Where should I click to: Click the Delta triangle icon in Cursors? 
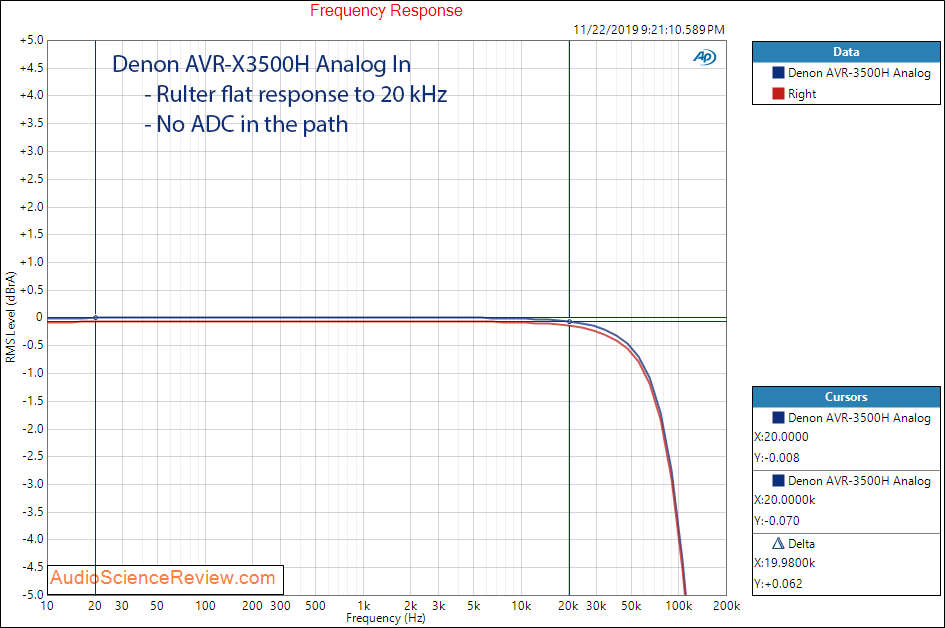pos(779,544)
